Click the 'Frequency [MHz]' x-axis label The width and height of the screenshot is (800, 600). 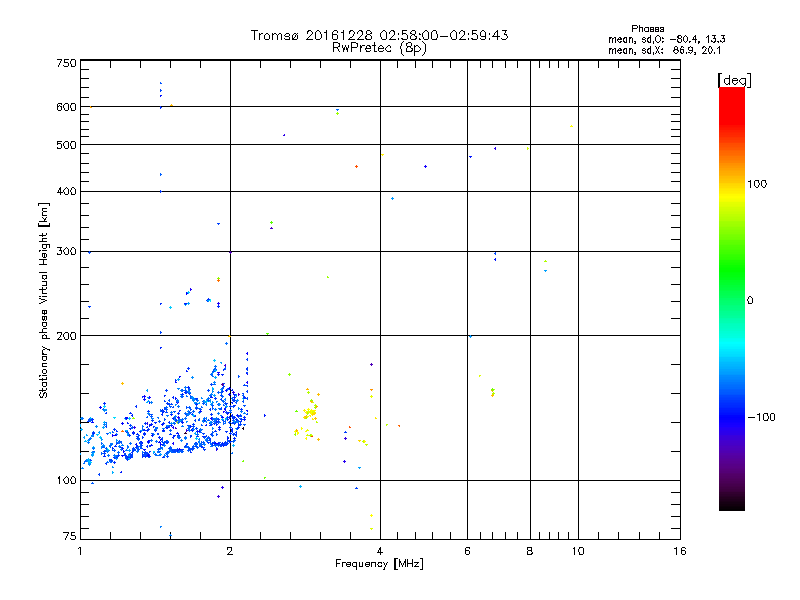pos(379,564)
